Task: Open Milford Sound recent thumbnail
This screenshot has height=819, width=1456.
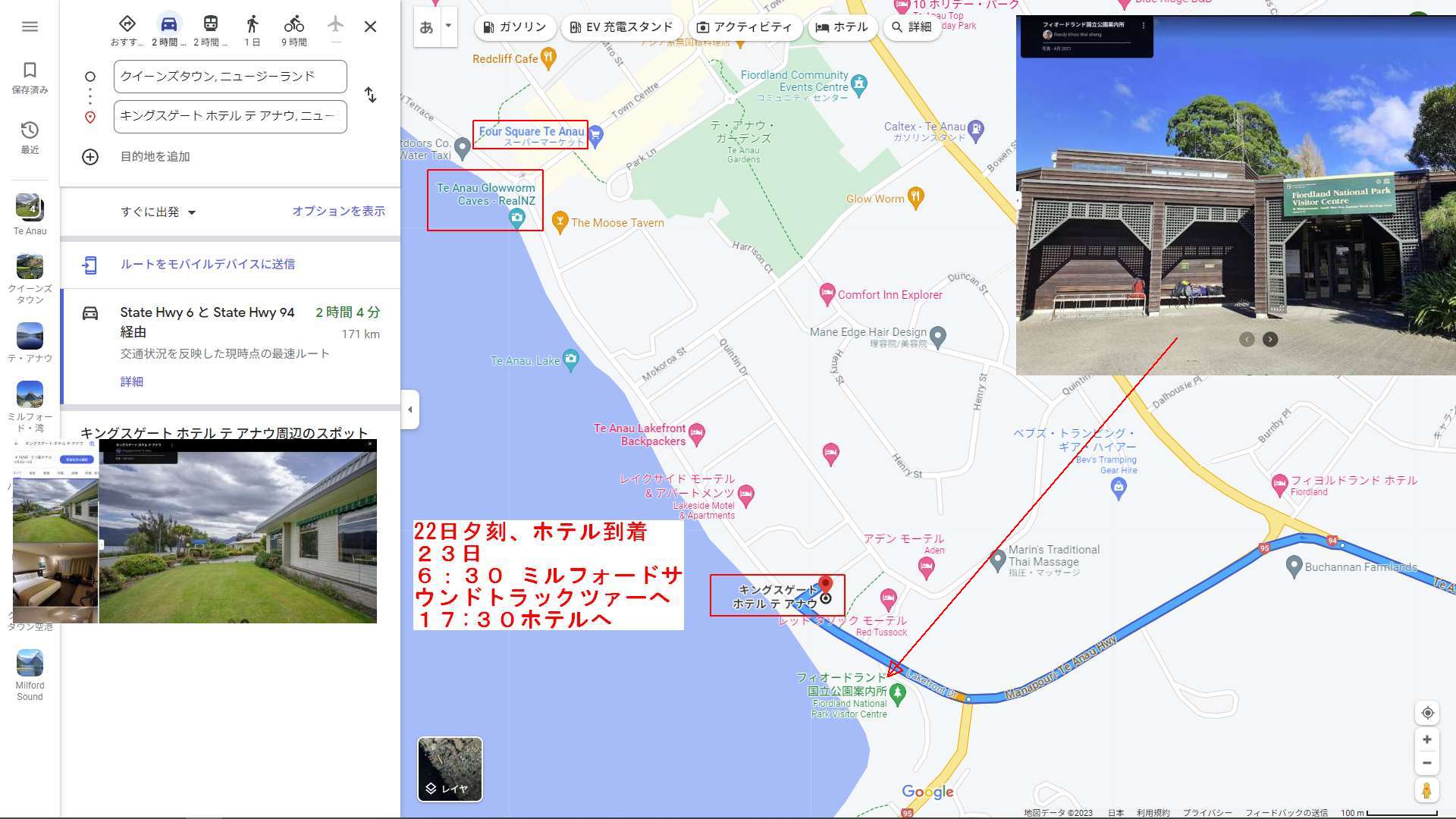Action: [x=30, y=675]
